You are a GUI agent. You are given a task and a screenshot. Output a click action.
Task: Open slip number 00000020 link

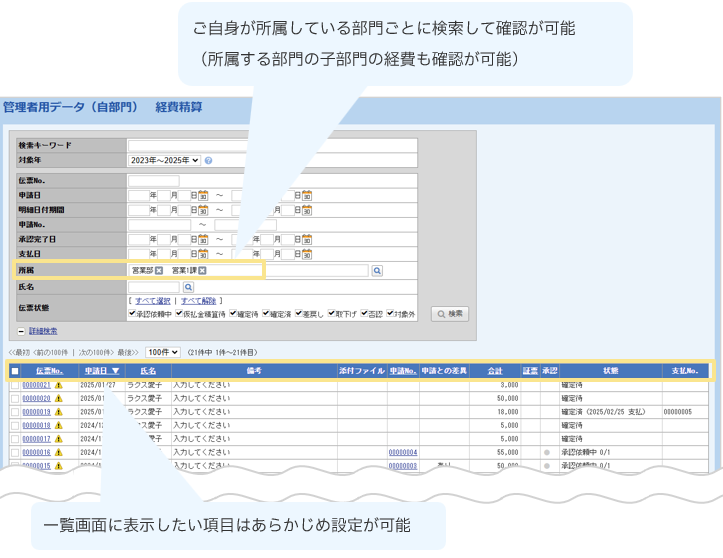point(36,398)
